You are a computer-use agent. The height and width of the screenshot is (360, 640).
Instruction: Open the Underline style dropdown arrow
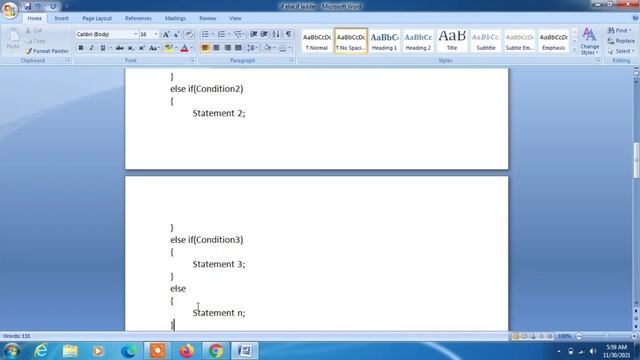point(110,48)
